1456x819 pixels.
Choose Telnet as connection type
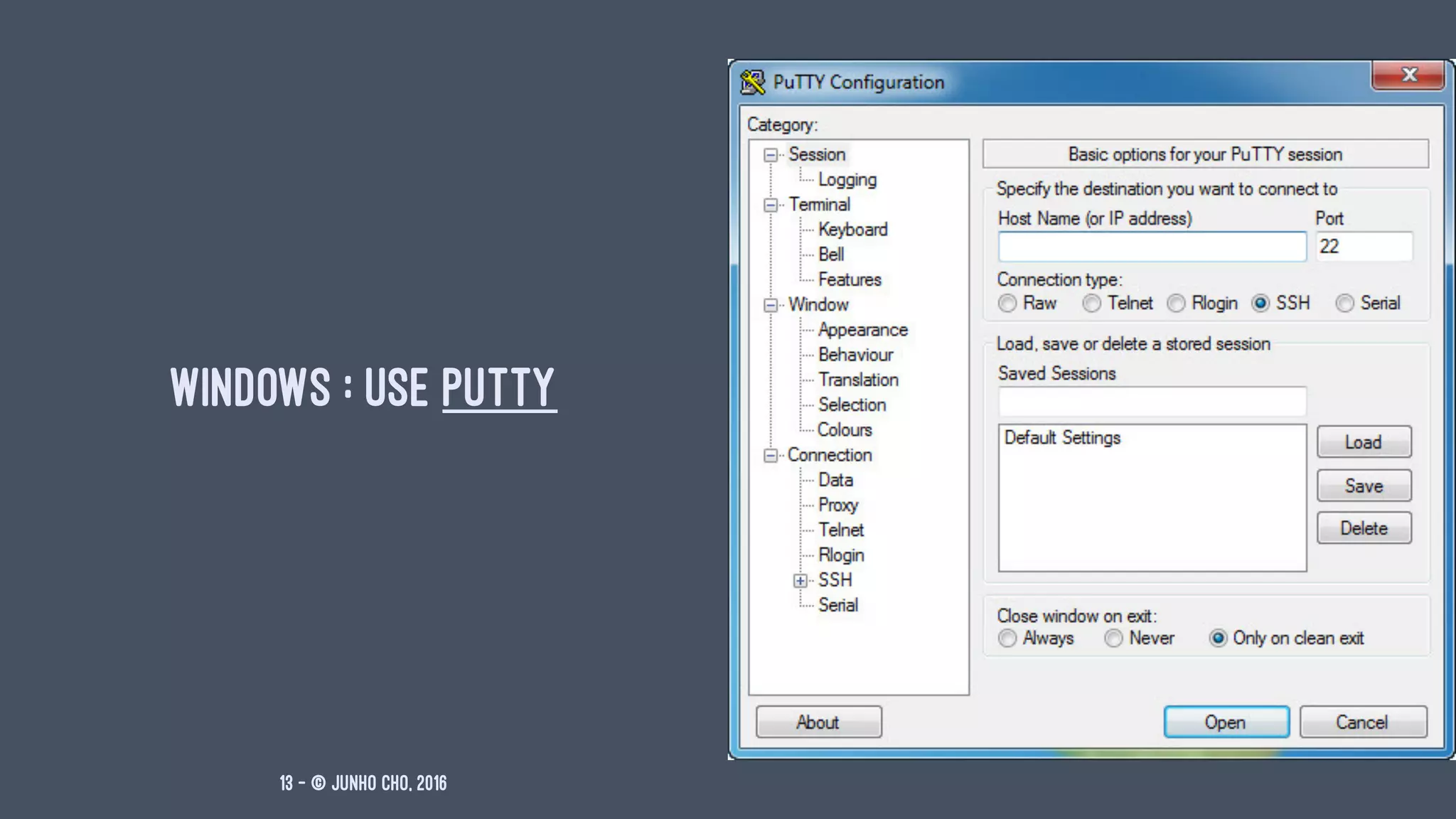1091,304
